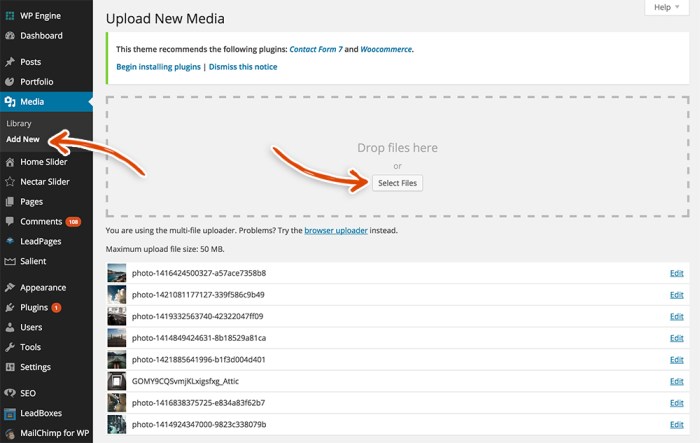Open Media Library submenu item
This screenshot has height=443, width=700.
point(19,124)
